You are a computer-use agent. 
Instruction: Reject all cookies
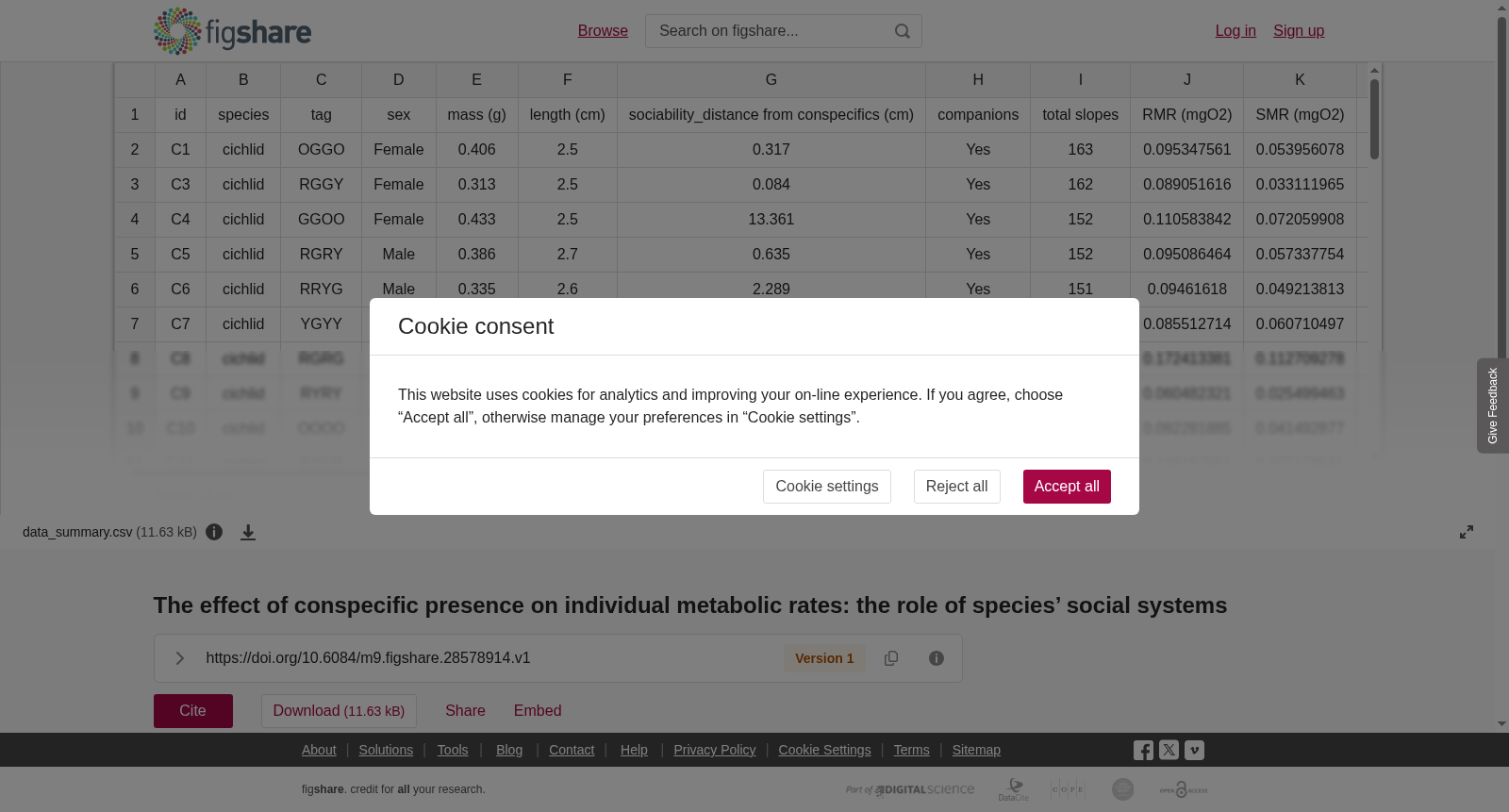[x=956, y=487]
